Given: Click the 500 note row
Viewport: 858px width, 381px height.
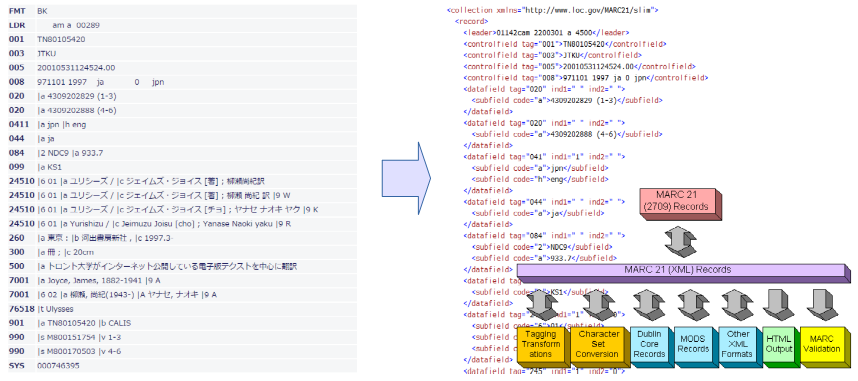Looking at the screenshot, I should pyautogui.click(x=182, y=267).
